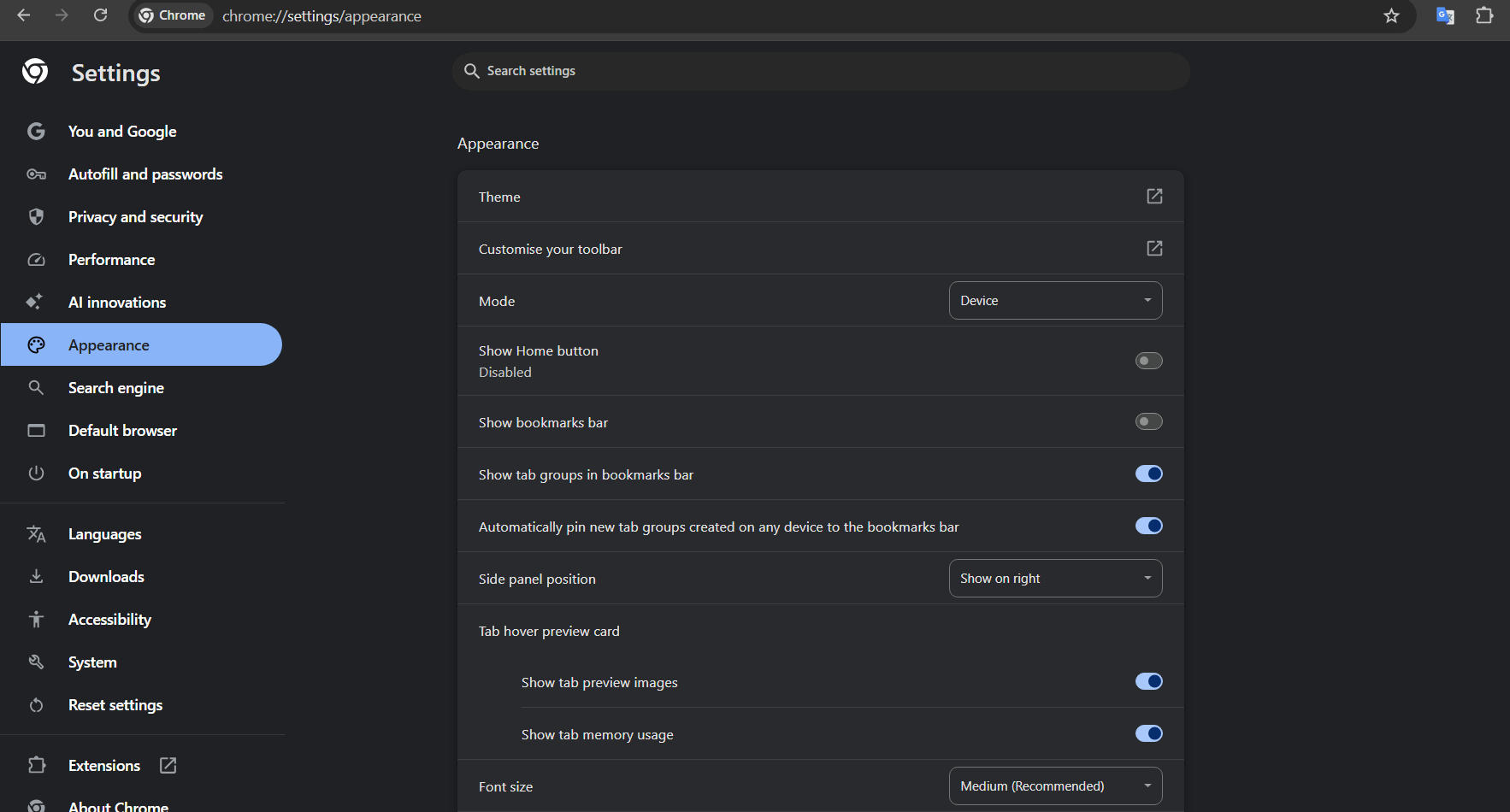Click in the Search settings field

coord(821,71)
